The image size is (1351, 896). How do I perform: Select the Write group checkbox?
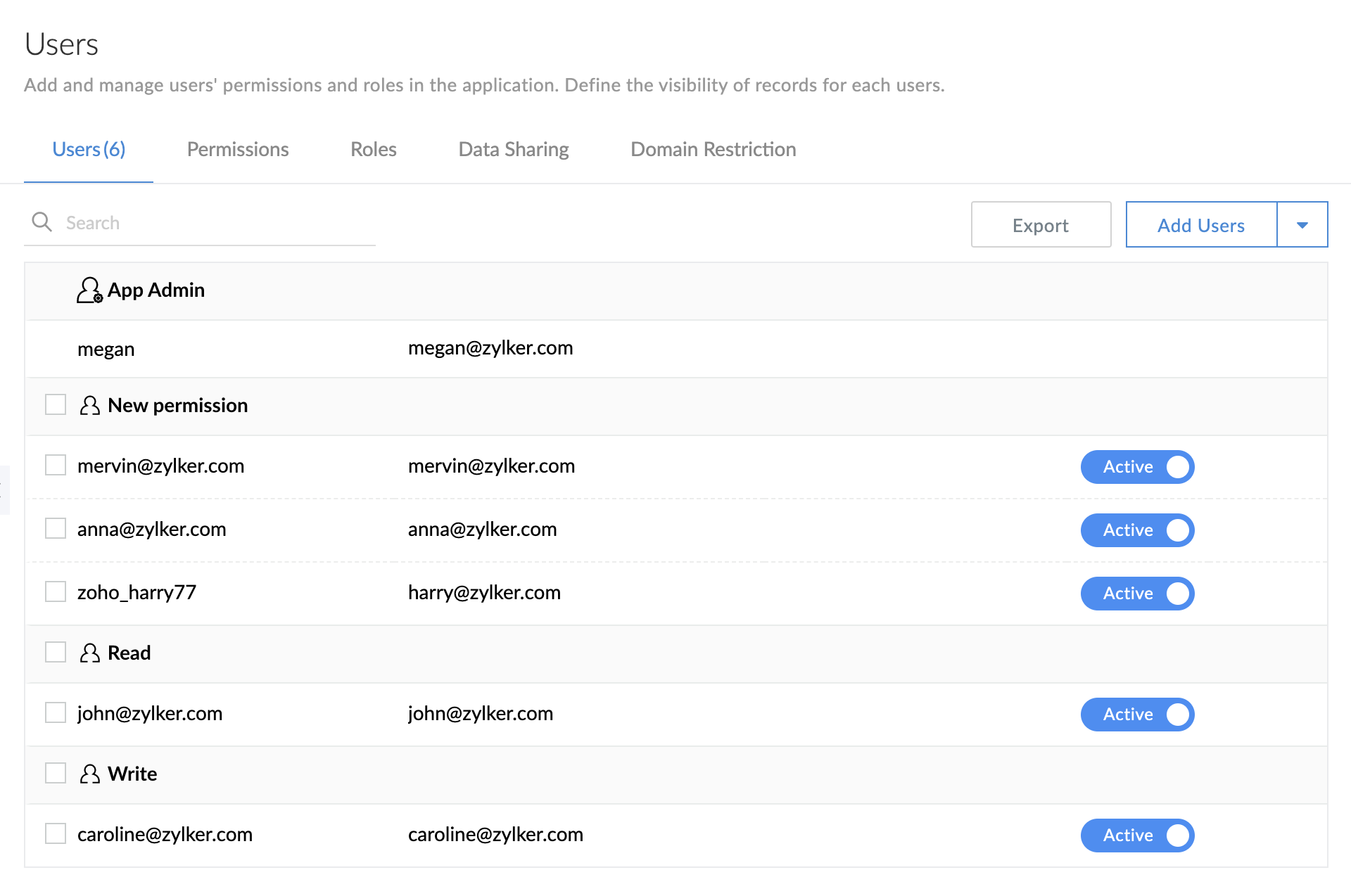coord(56,773)
